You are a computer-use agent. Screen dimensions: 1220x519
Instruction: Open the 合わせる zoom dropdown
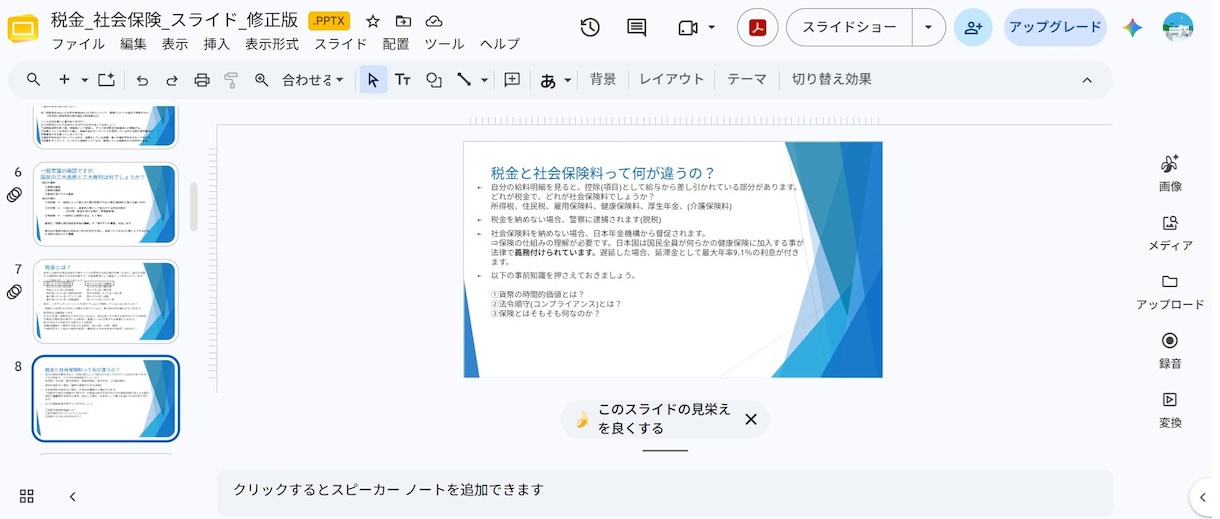tap(313, 80)
